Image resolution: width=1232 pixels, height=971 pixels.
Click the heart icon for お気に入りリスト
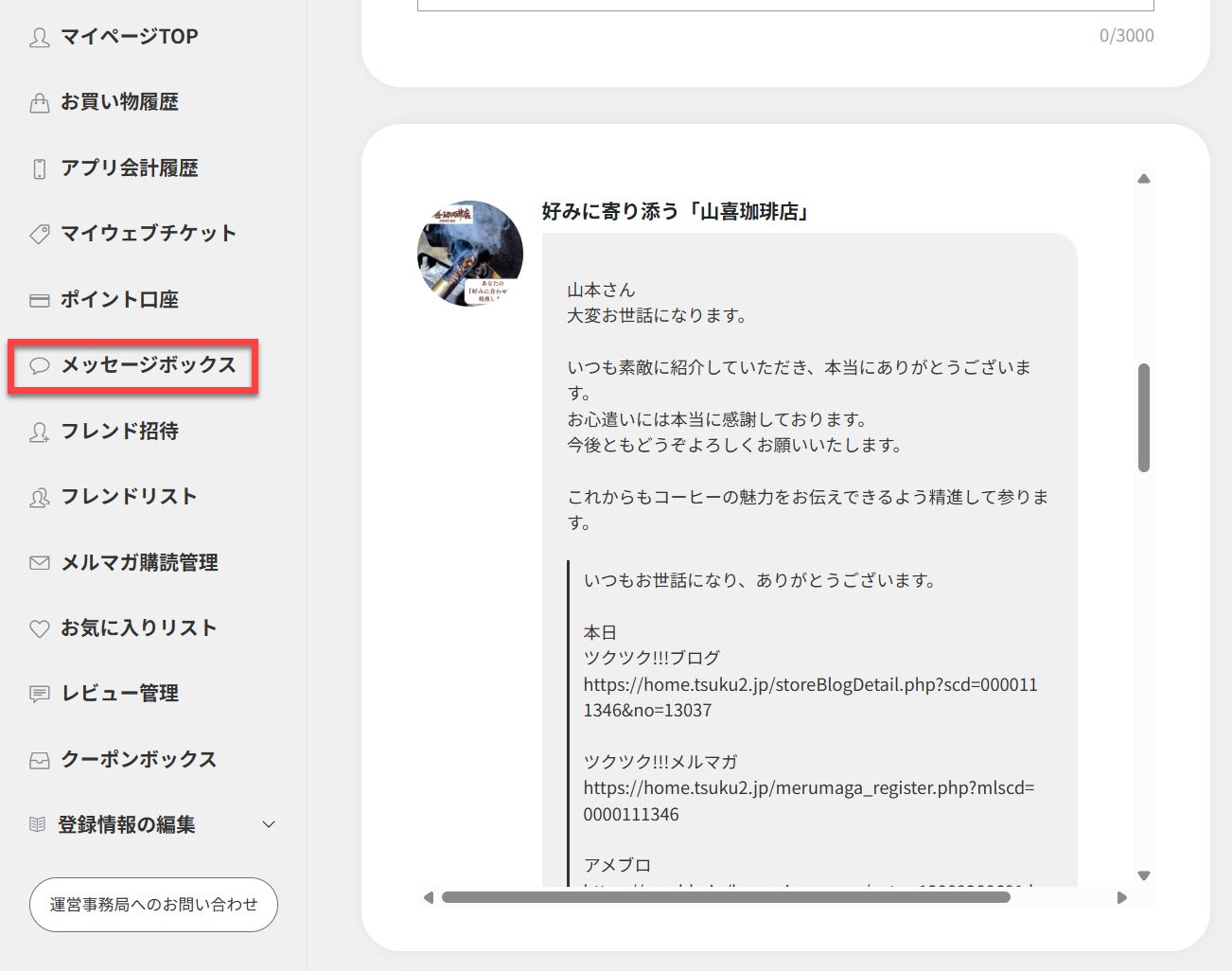(39, 628)
